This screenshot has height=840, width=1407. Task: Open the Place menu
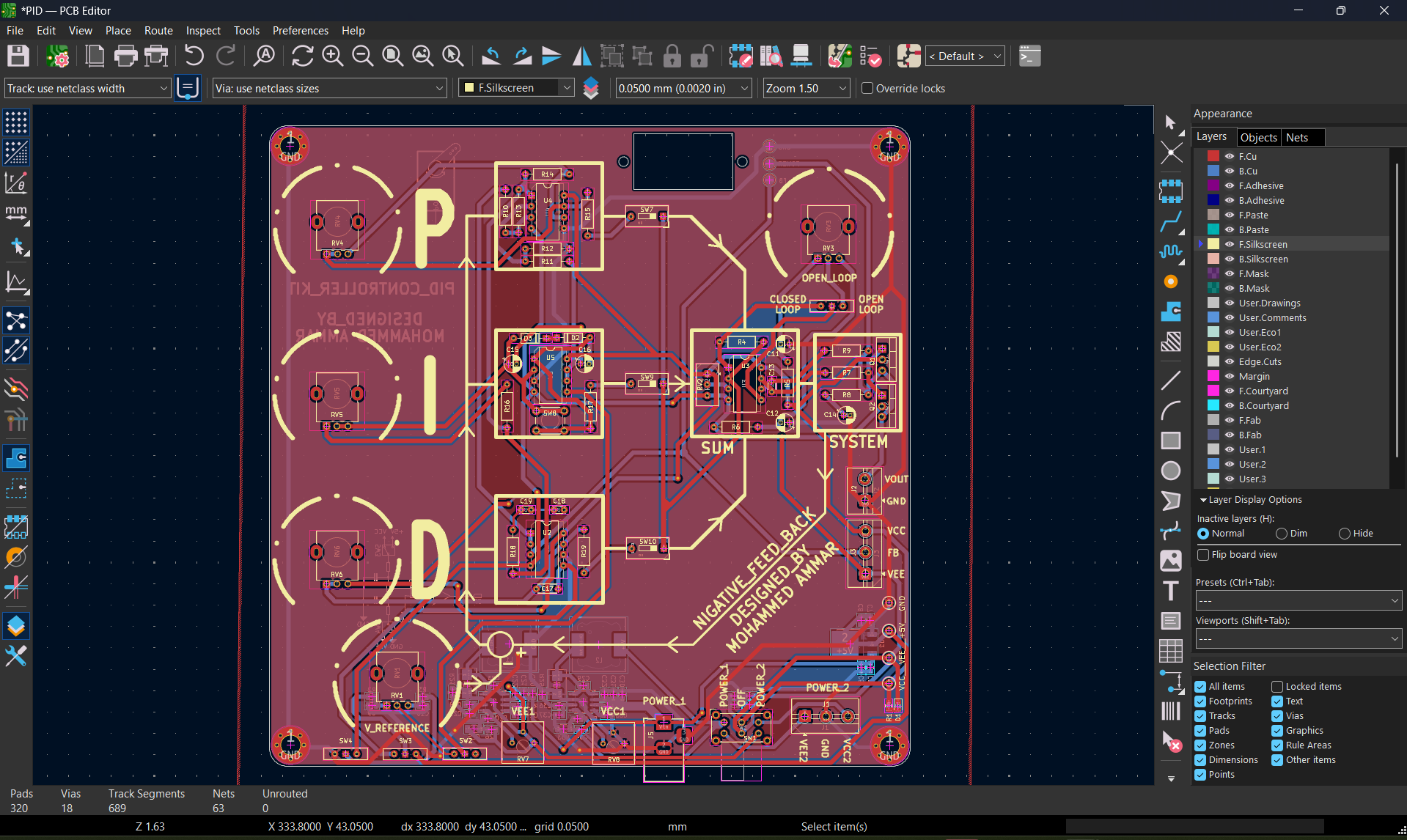(x=118, y=30)
